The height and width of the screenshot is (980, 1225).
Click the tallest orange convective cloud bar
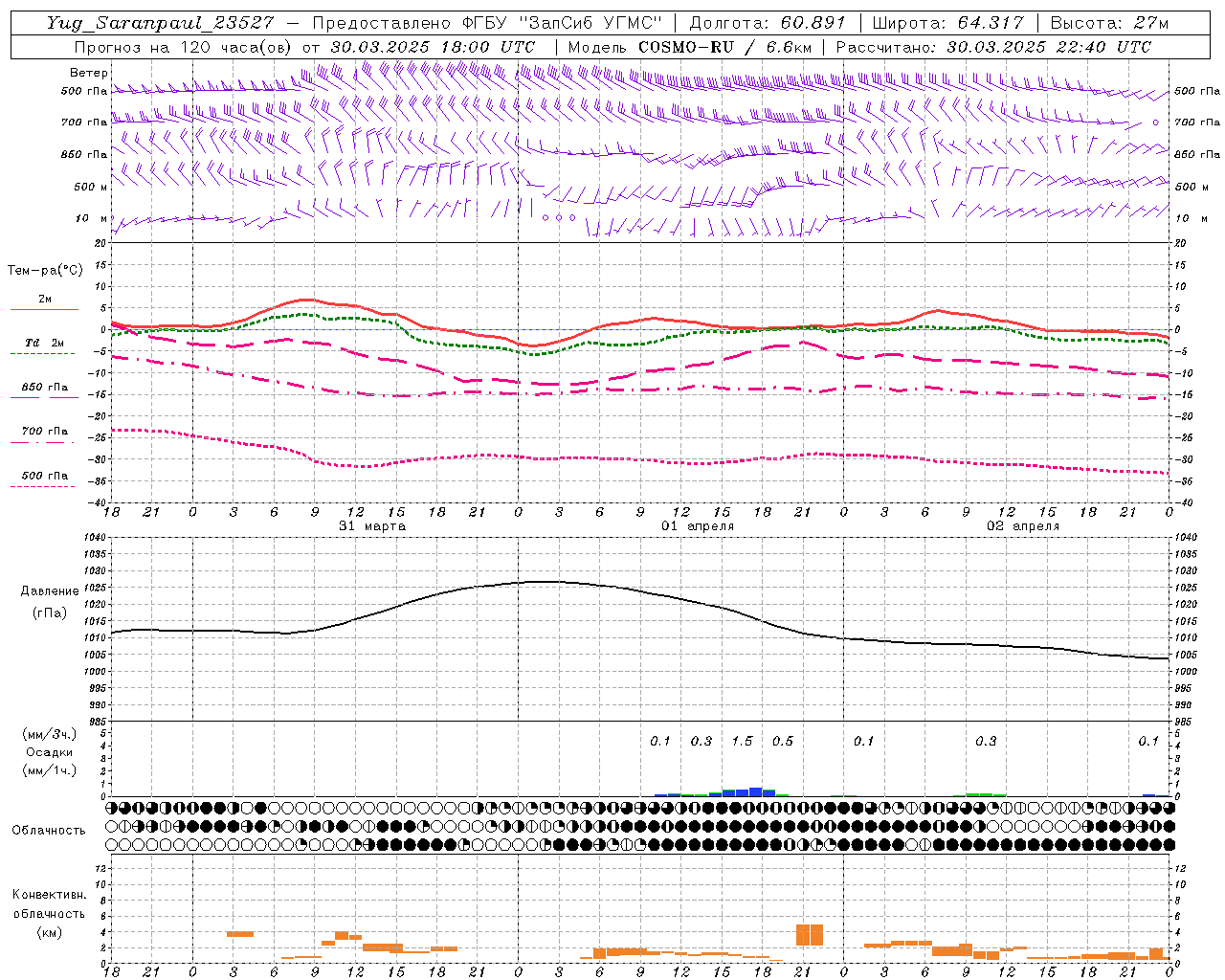[810, 934]
